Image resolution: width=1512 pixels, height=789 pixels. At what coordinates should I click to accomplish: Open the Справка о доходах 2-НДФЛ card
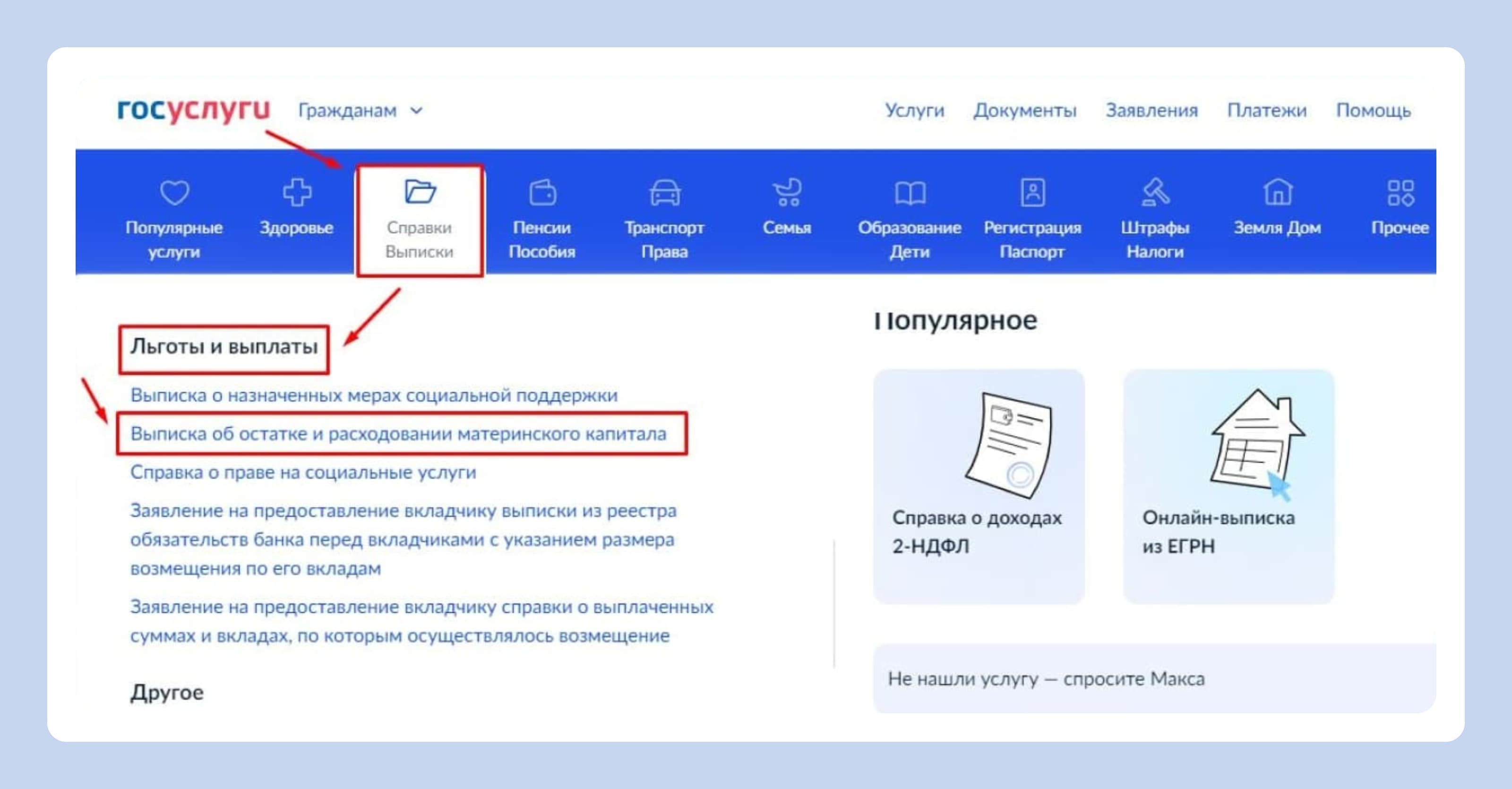[x=979, y=486]
